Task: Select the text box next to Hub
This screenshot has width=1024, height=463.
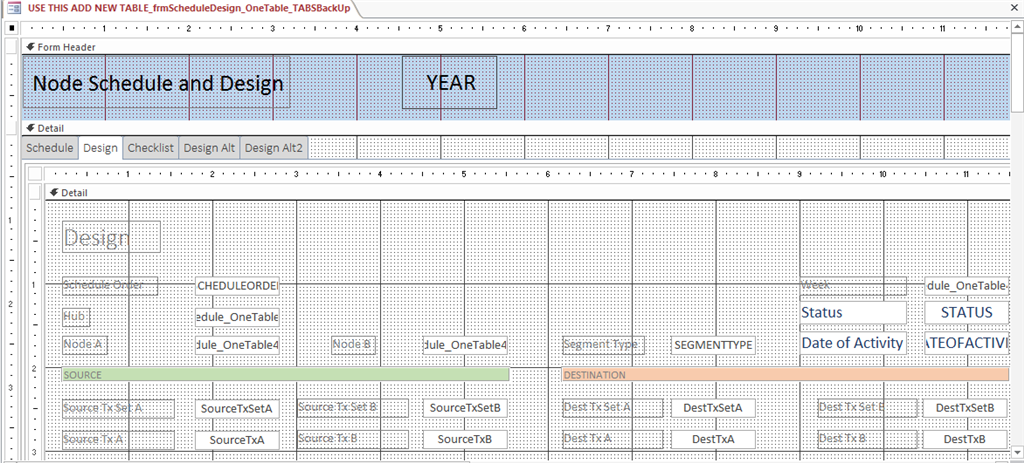Action: click(237, 317)
